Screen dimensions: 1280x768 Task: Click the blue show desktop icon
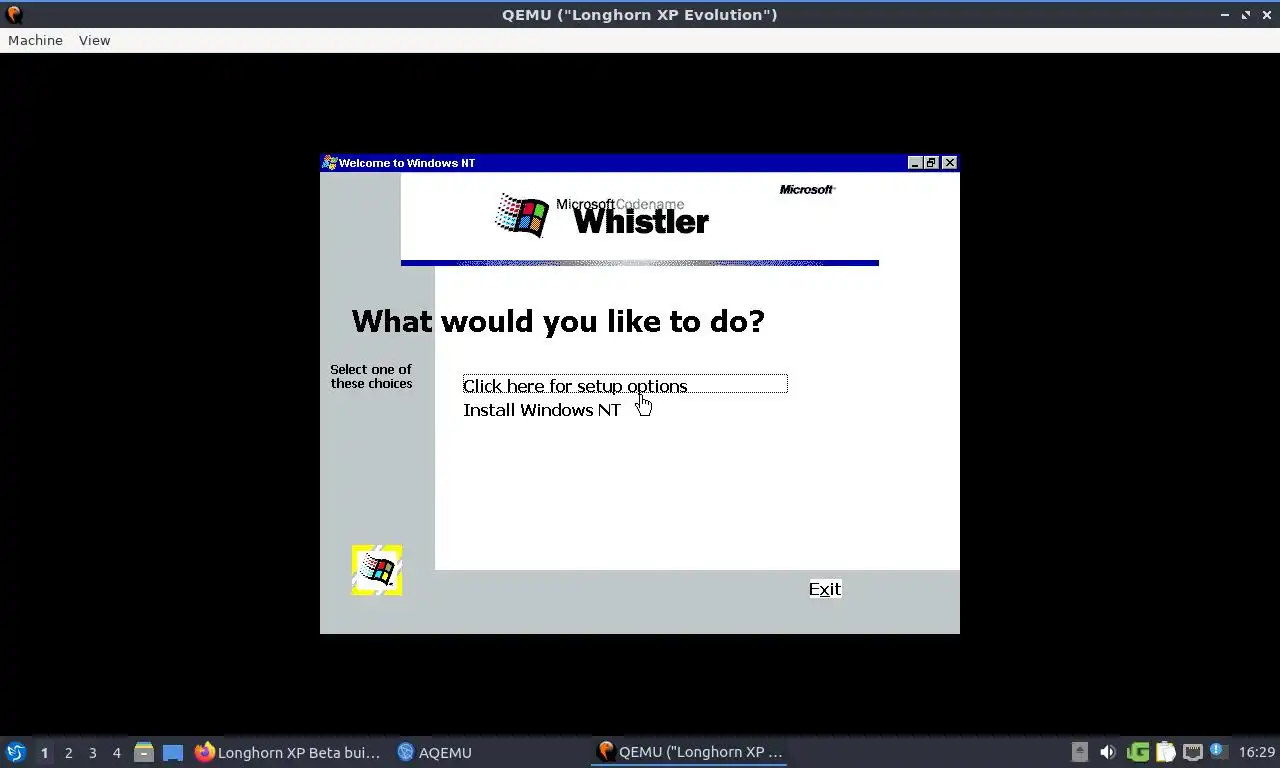(x=173, y=752)
